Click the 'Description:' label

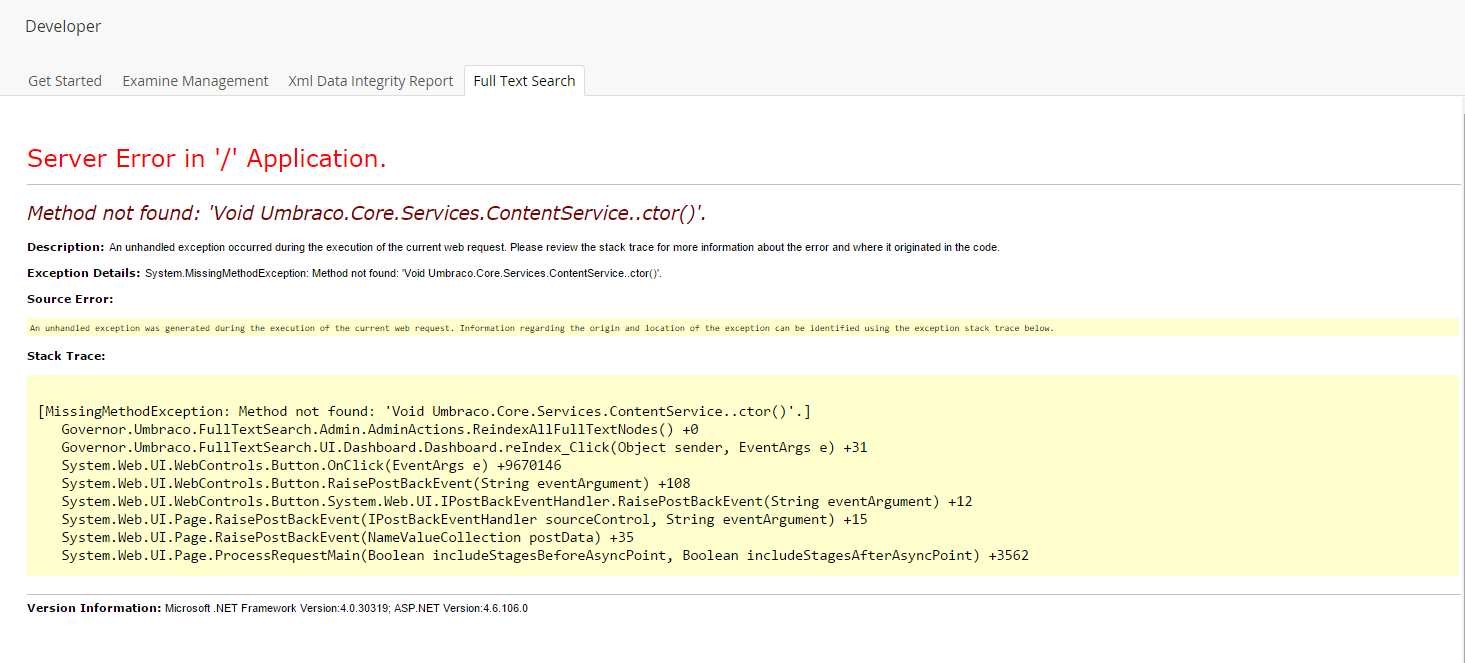click(66, 247)
